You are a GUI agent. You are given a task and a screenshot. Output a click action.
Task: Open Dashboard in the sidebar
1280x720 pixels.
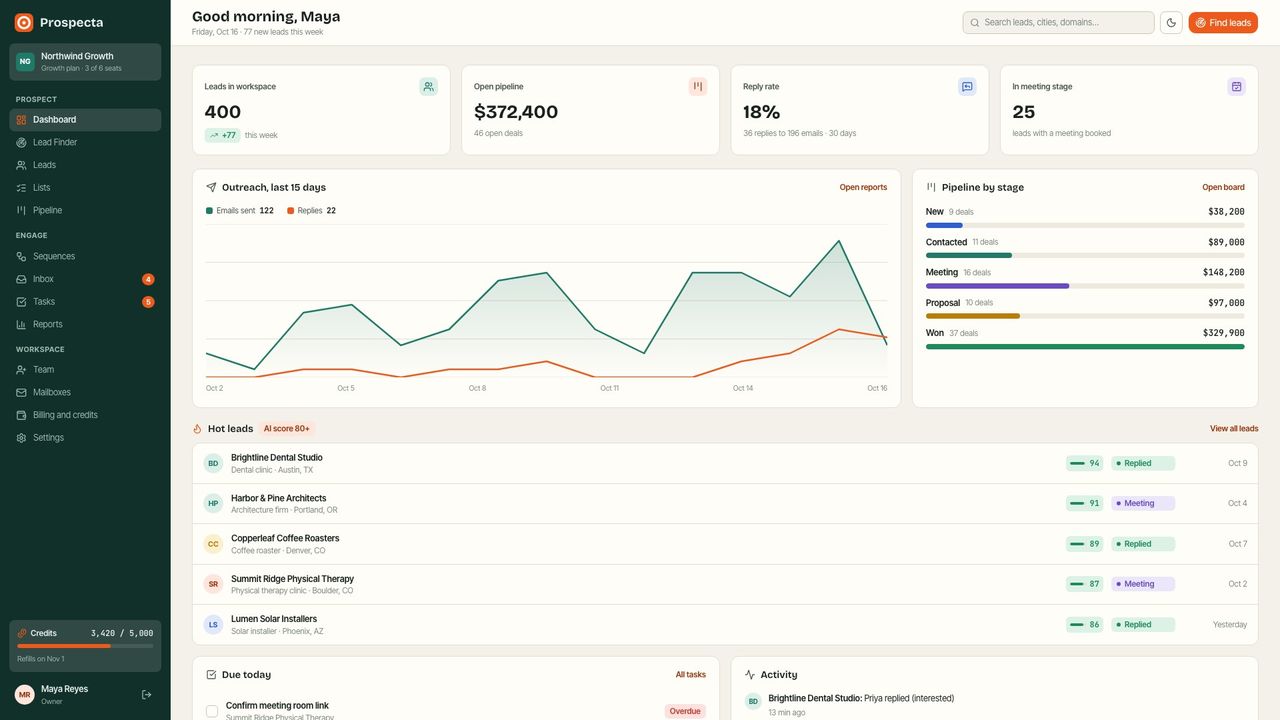pyautogui.click(x=85, y=120)
